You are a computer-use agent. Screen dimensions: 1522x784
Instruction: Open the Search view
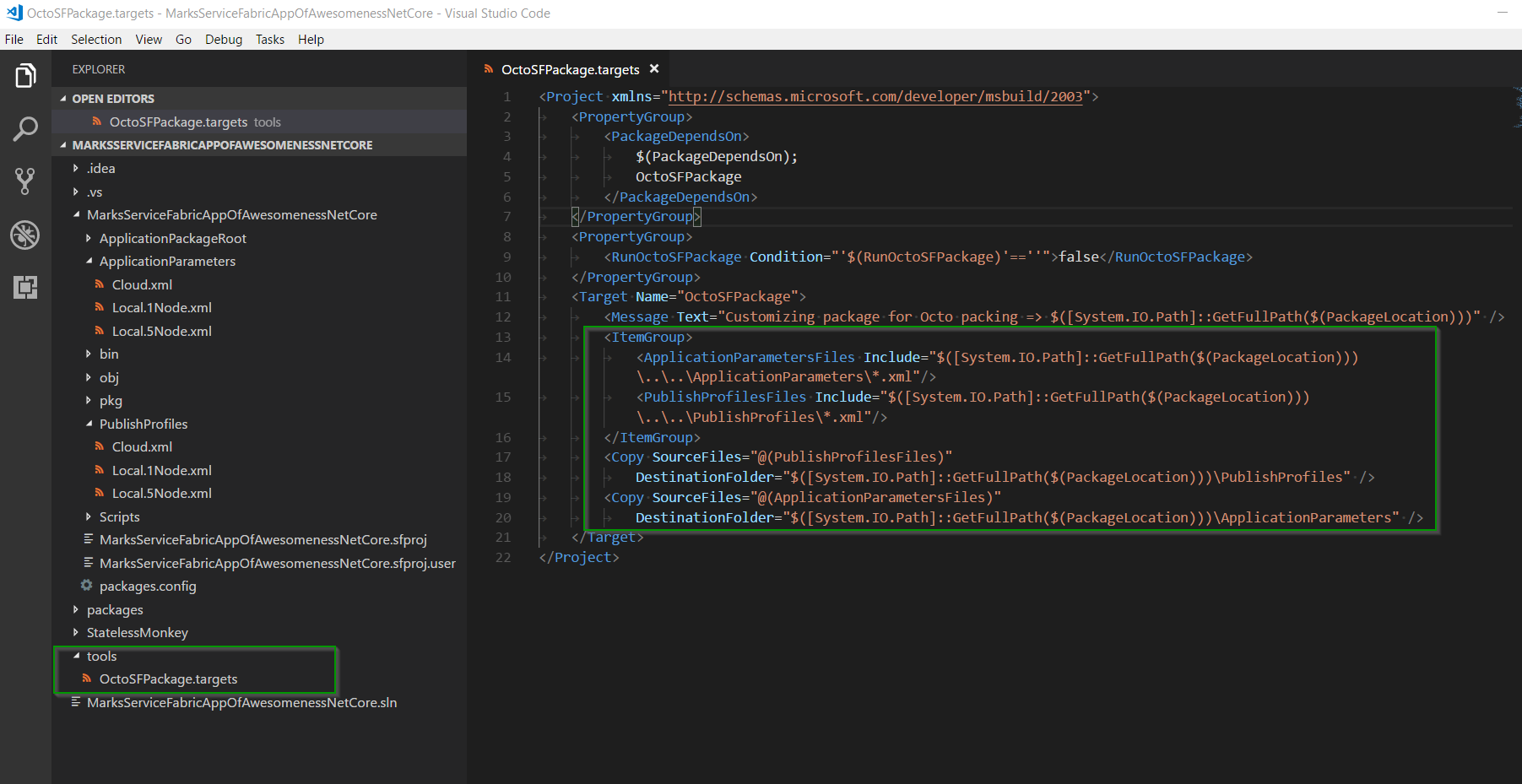[x=25, y=128]
